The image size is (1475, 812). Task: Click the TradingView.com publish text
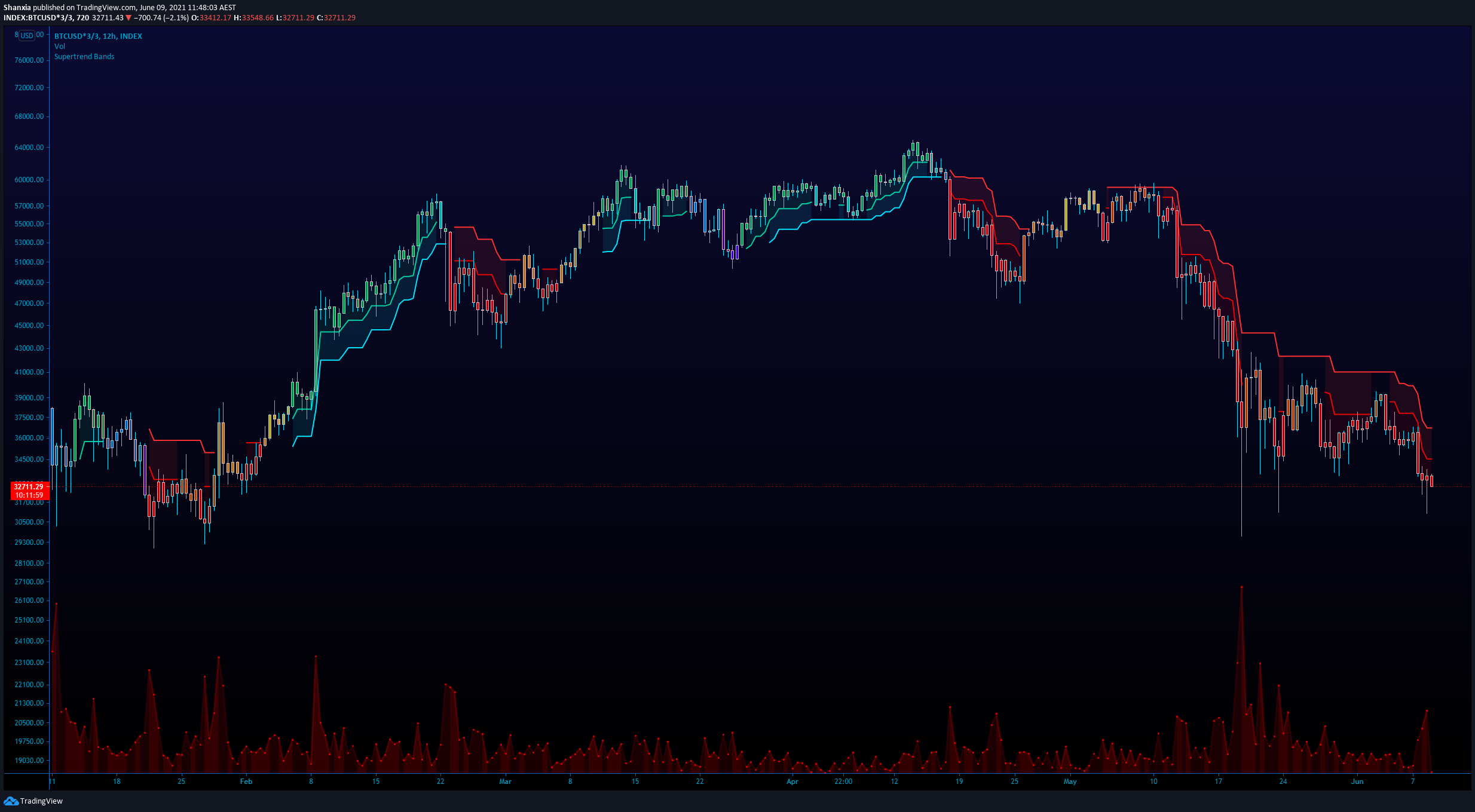click(106, 8)
